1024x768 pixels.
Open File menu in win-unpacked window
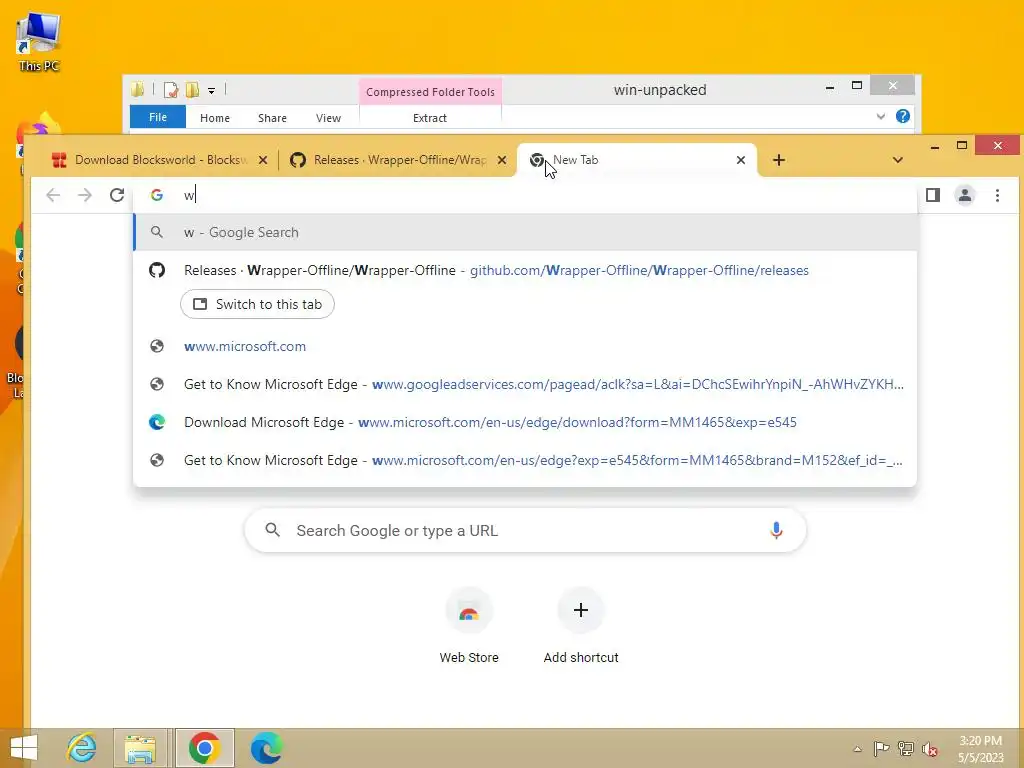(158, 117)
